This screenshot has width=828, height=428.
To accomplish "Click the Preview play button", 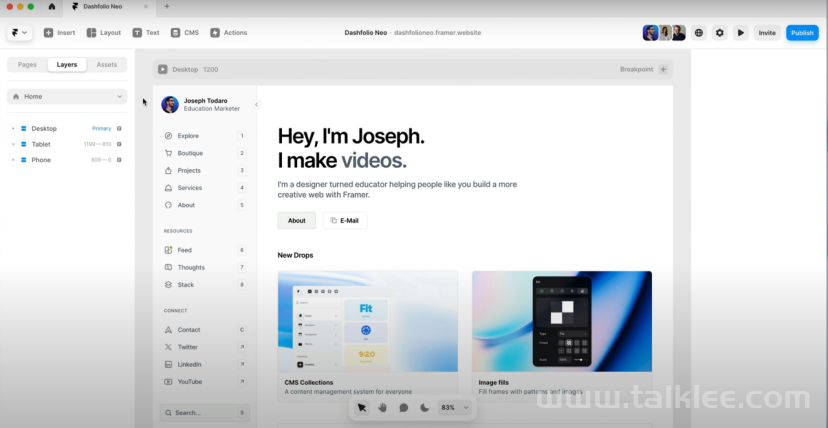I will click(740, 33).
